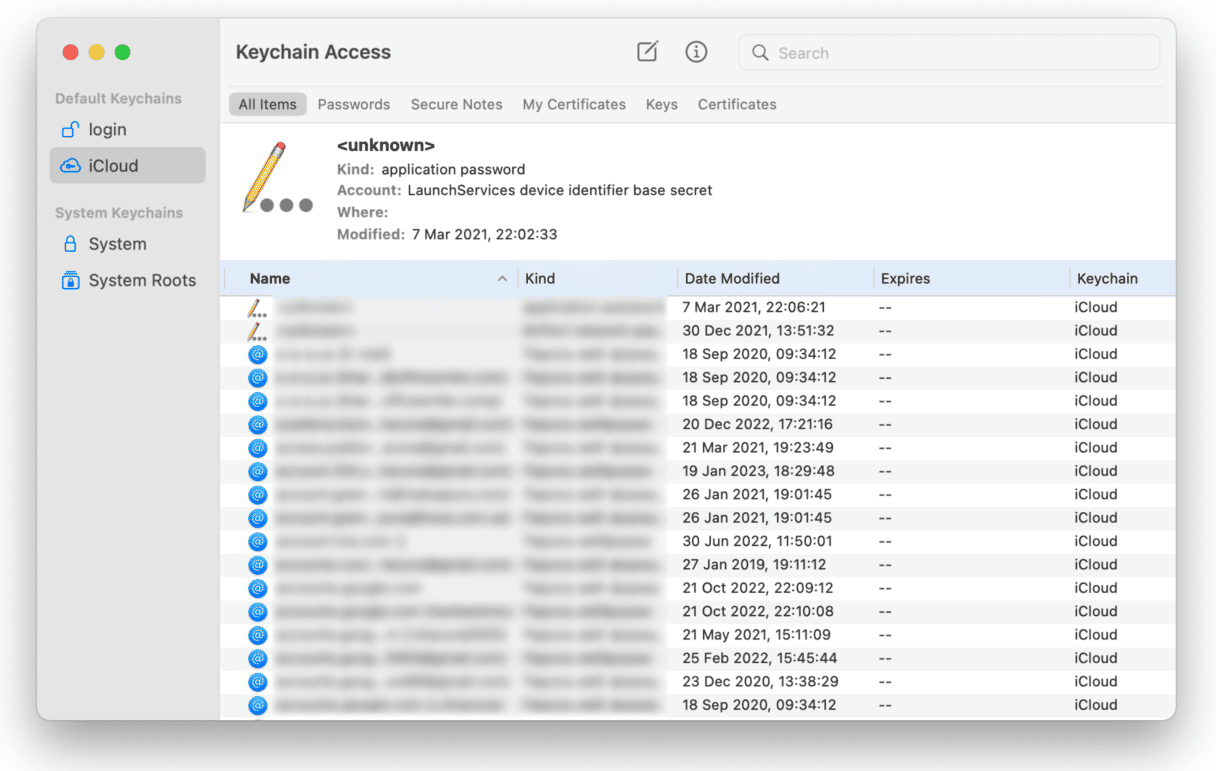Select date cell 21 May 2021, 15:11:09
Screen dimensions: 1216x771
757,635
